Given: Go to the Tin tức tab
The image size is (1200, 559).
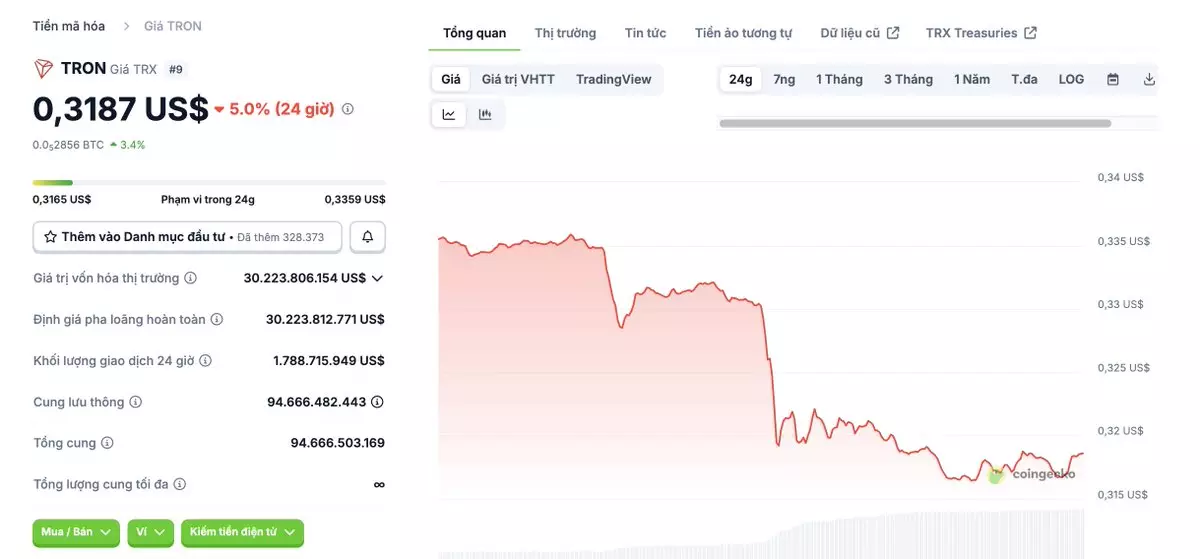Looking at the screenshot, I should point(645,33).
